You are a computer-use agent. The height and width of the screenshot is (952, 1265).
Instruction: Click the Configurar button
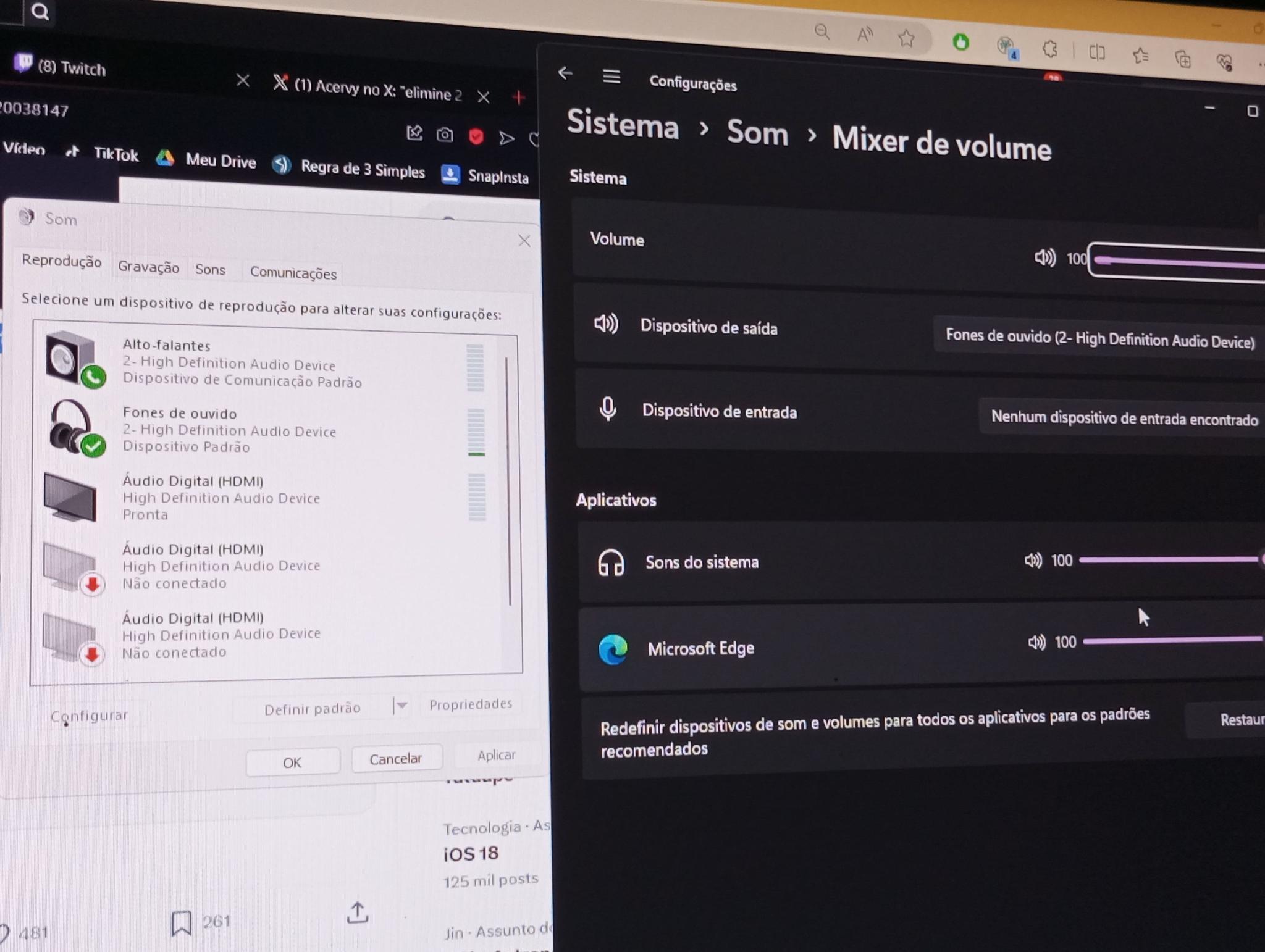click(89, 716)
